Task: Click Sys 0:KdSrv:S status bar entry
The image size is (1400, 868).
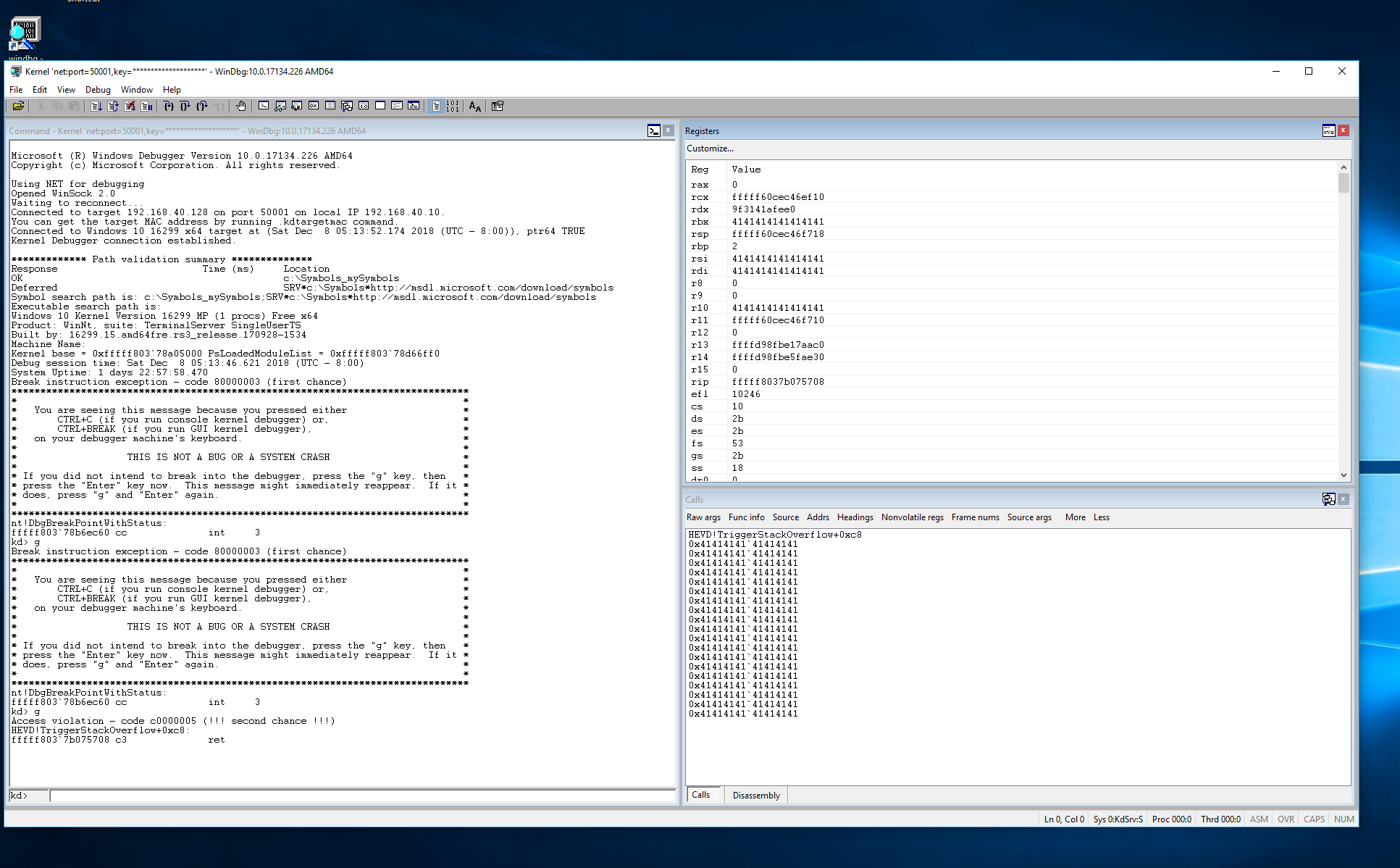Action: [x=1118, y=819]
